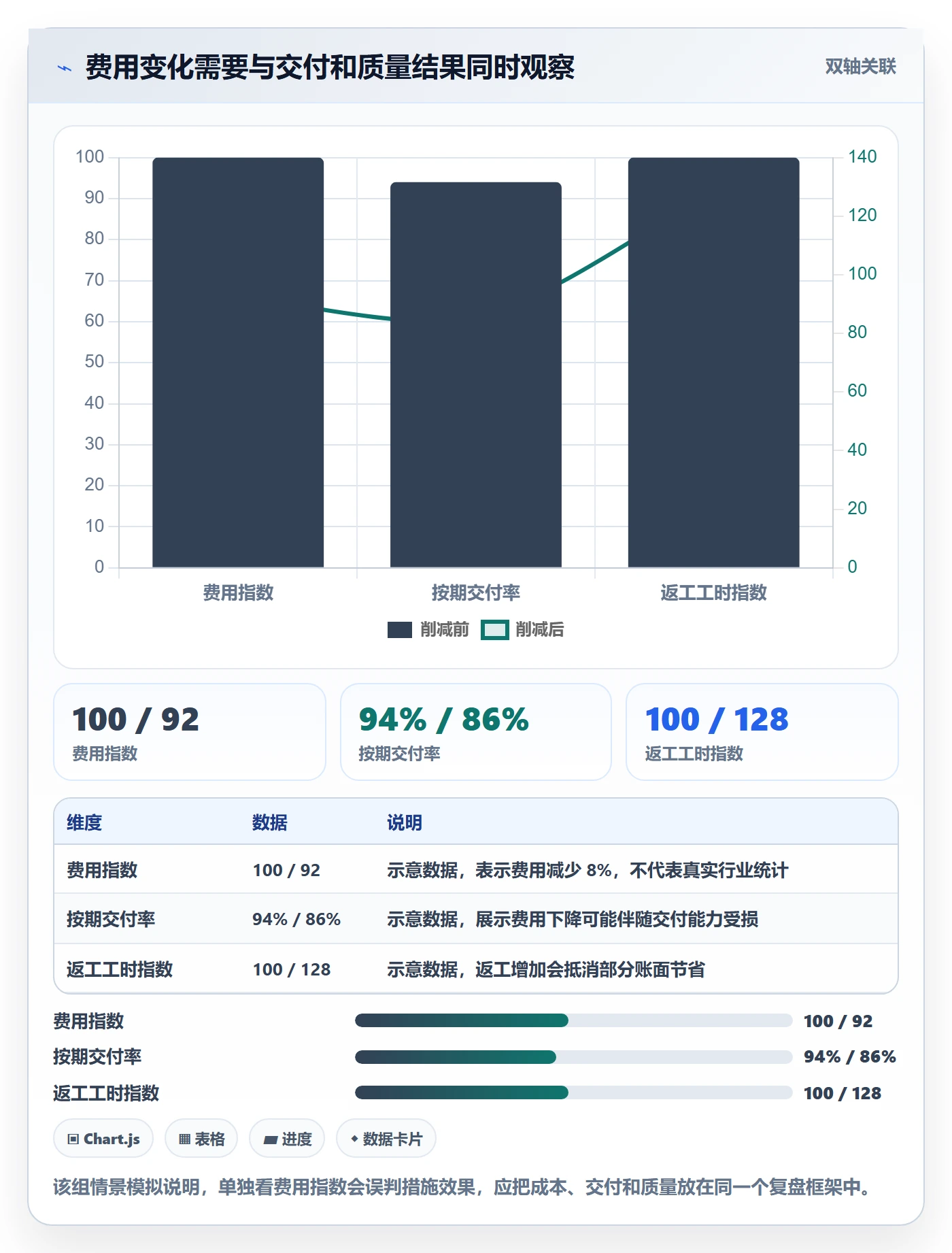
Task: Click the 按期交付率 bar in the chart
Action: coord(476,375)
